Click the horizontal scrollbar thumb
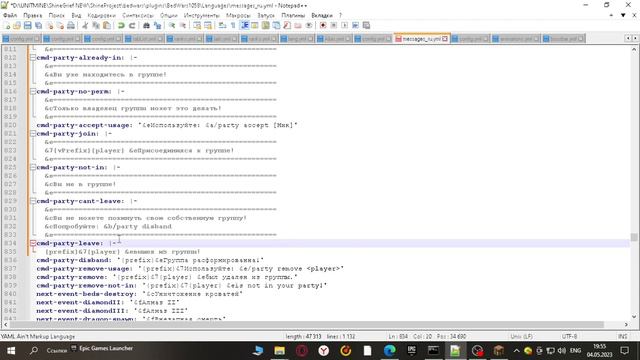This screenshot has width=640, height=360. (x=307, y=324)
